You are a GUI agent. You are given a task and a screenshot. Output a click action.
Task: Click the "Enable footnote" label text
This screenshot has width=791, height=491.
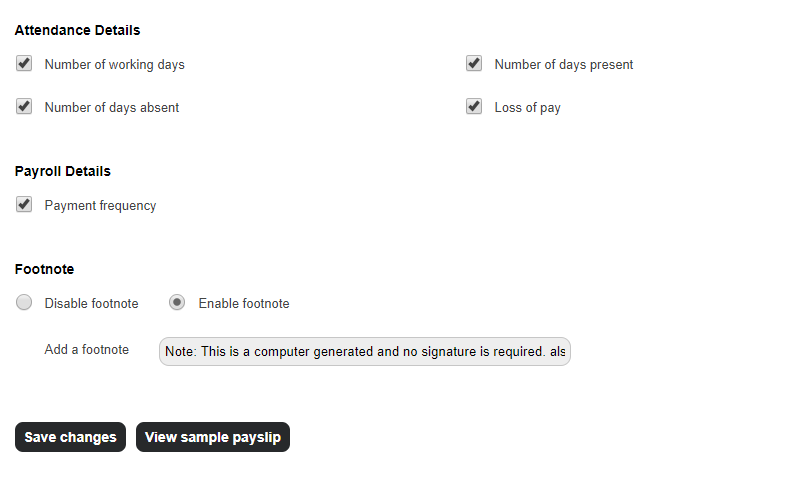pos(244,304)
